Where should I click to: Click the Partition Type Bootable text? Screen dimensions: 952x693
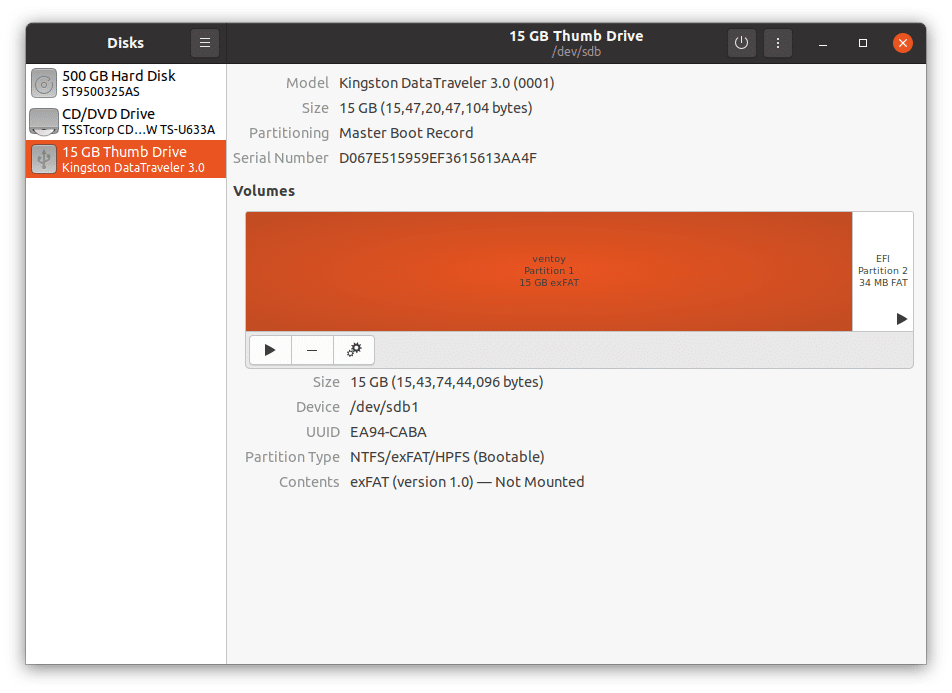[x=446, y=457]
